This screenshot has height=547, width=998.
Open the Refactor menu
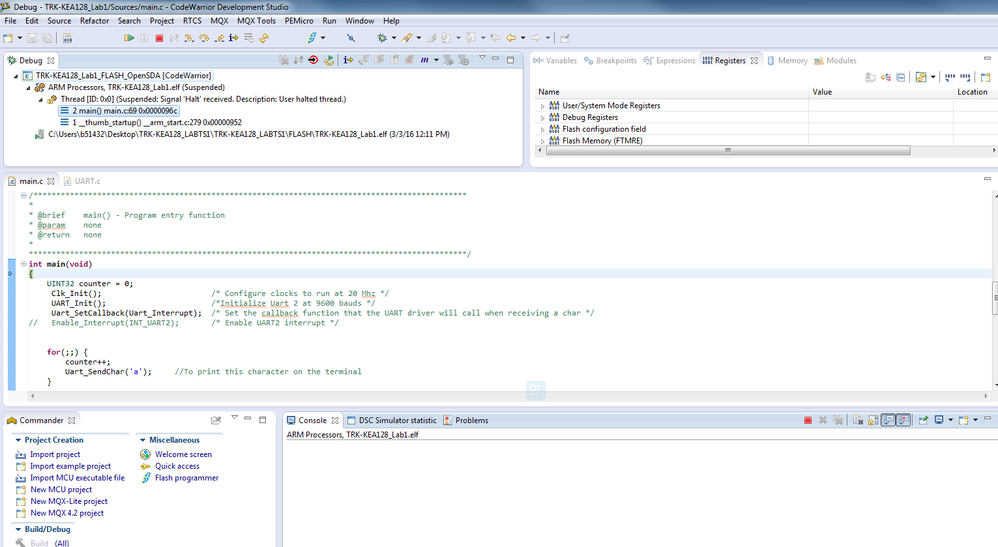(x=94, y=20)
